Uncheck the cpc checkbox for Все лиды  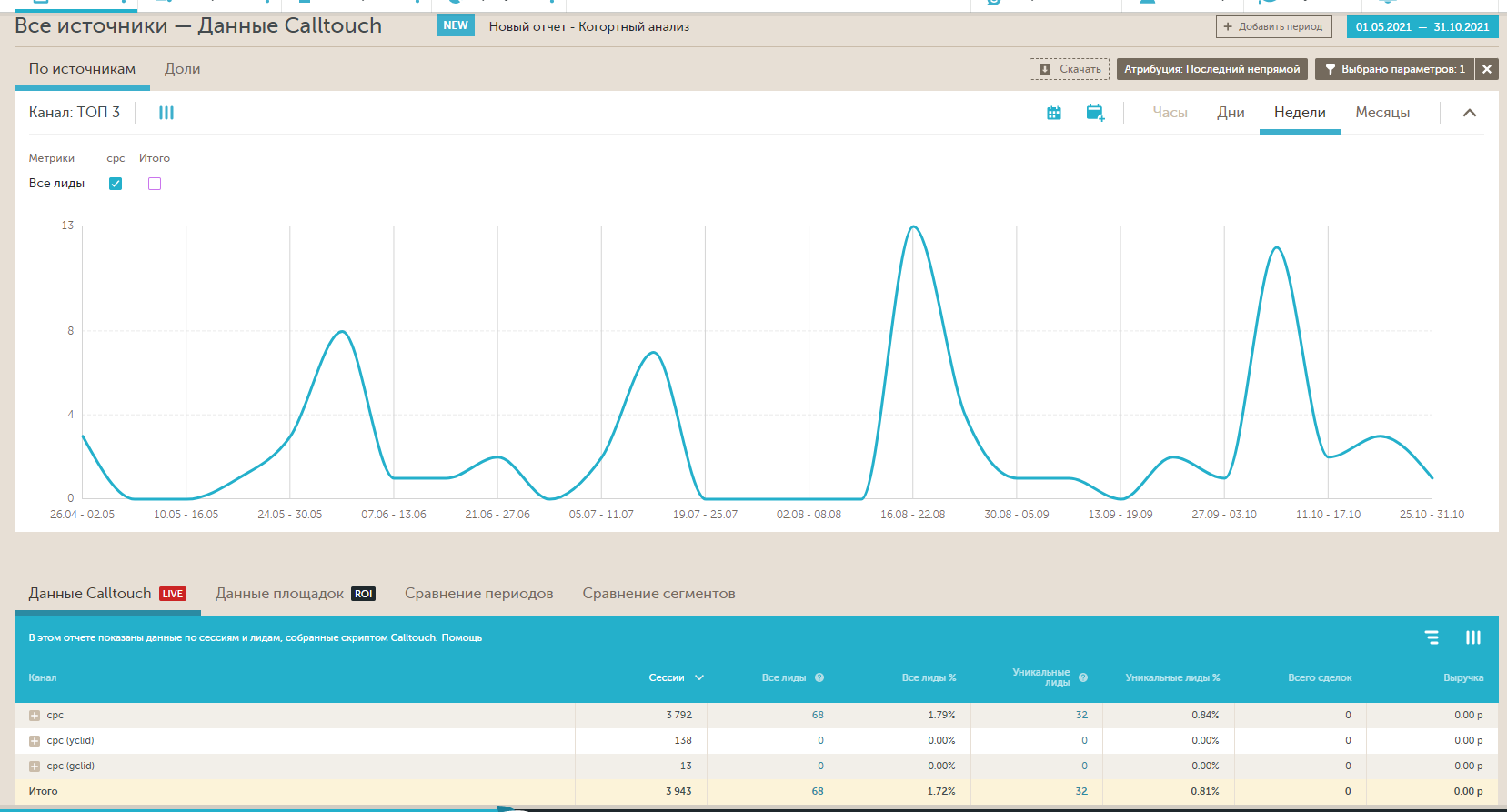[x=116, y=184]
